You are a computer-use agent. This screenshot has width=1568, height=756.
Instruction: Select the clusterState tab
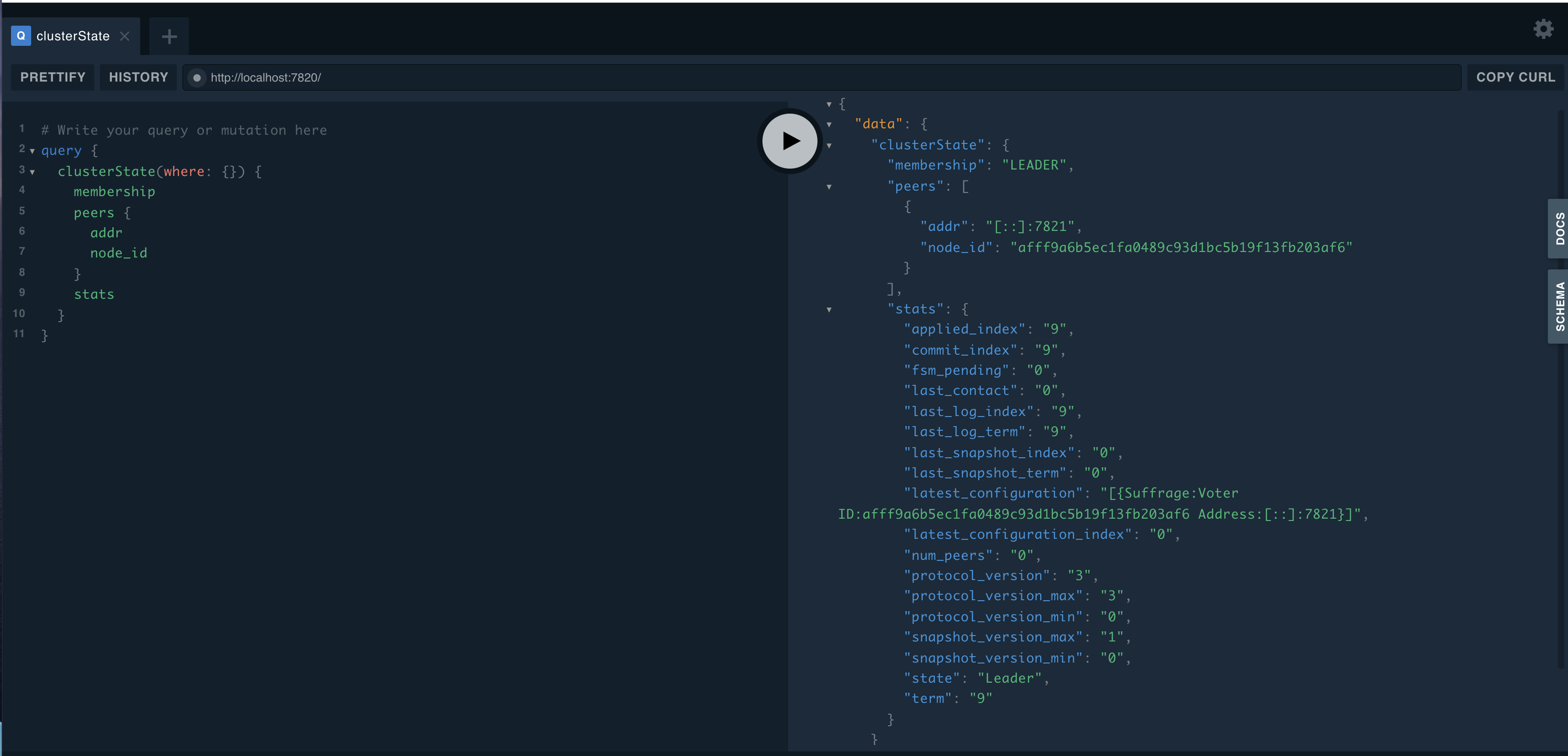pos(73,36)
